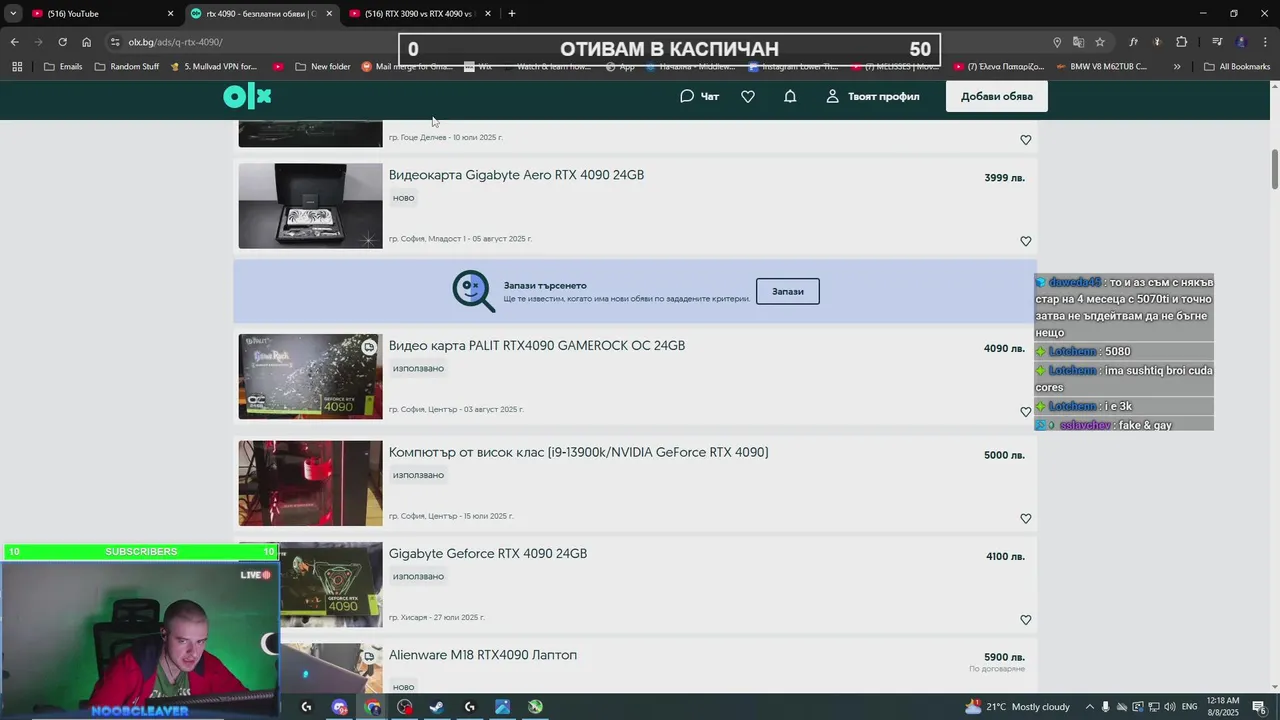The width and height of the screenshot is (1280, 720).
Task: Click Запази saved search button
Action: coord(788,291)
